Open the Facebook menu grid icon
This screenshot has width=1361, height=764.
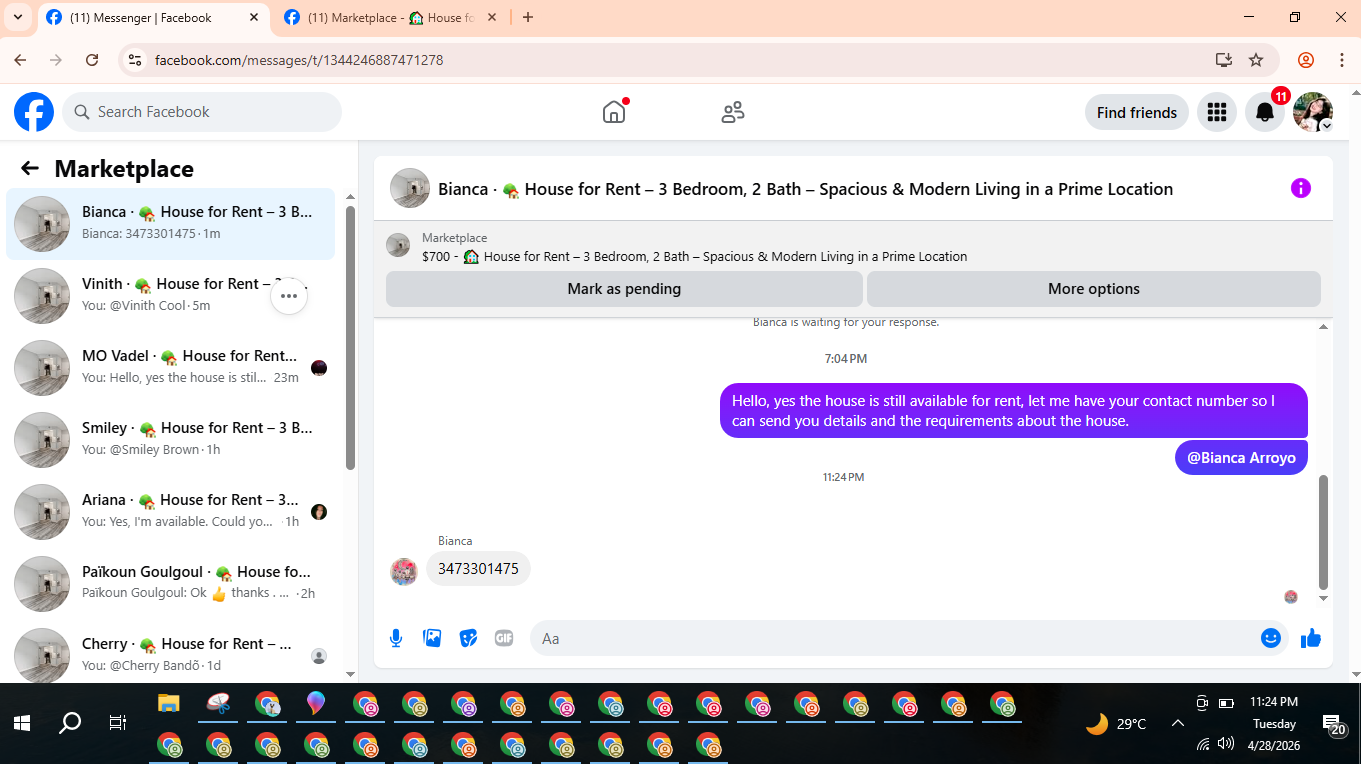point(1217,112)
